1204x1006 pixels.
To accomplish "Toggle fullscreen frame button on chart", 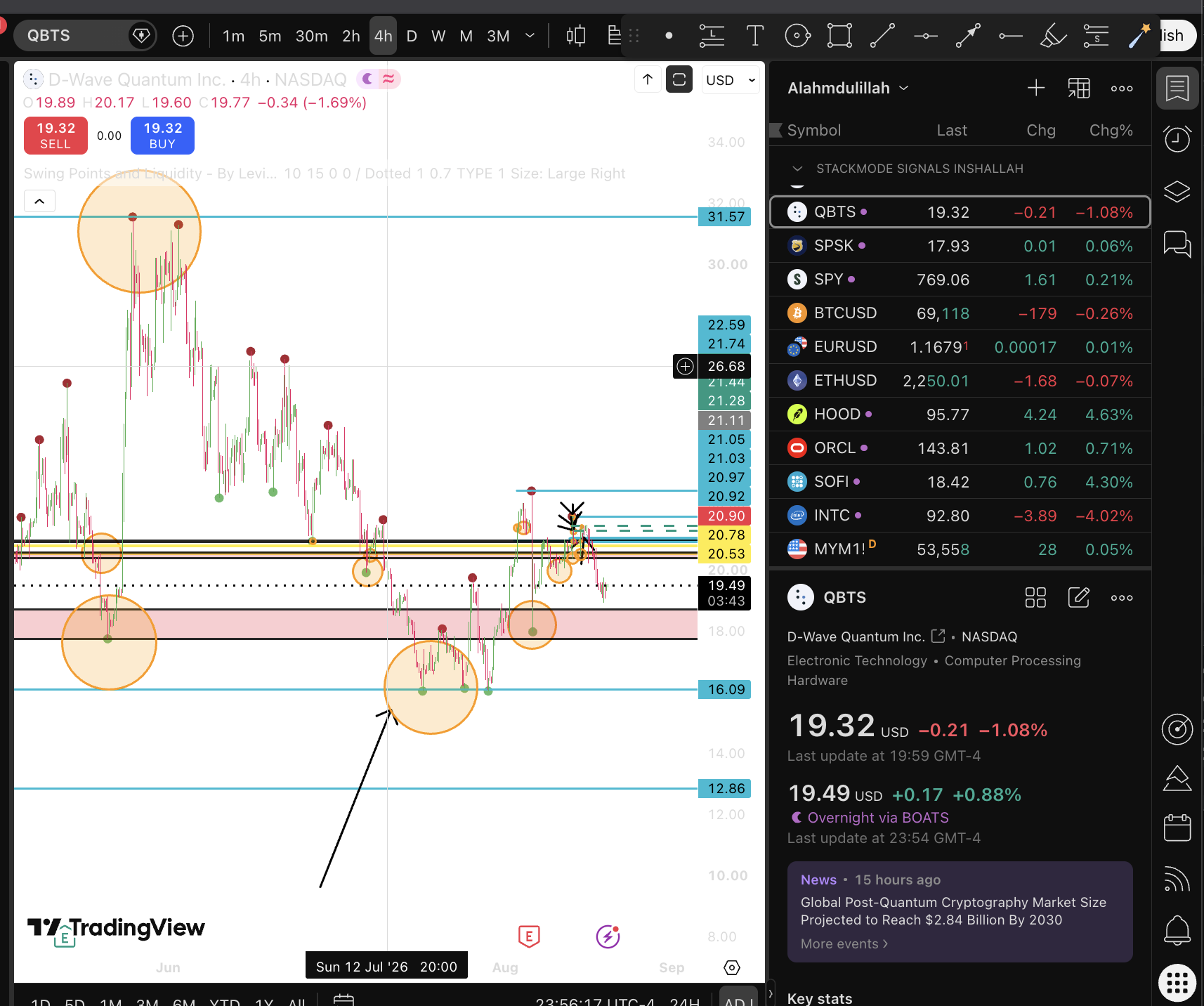I will point(679,79).
